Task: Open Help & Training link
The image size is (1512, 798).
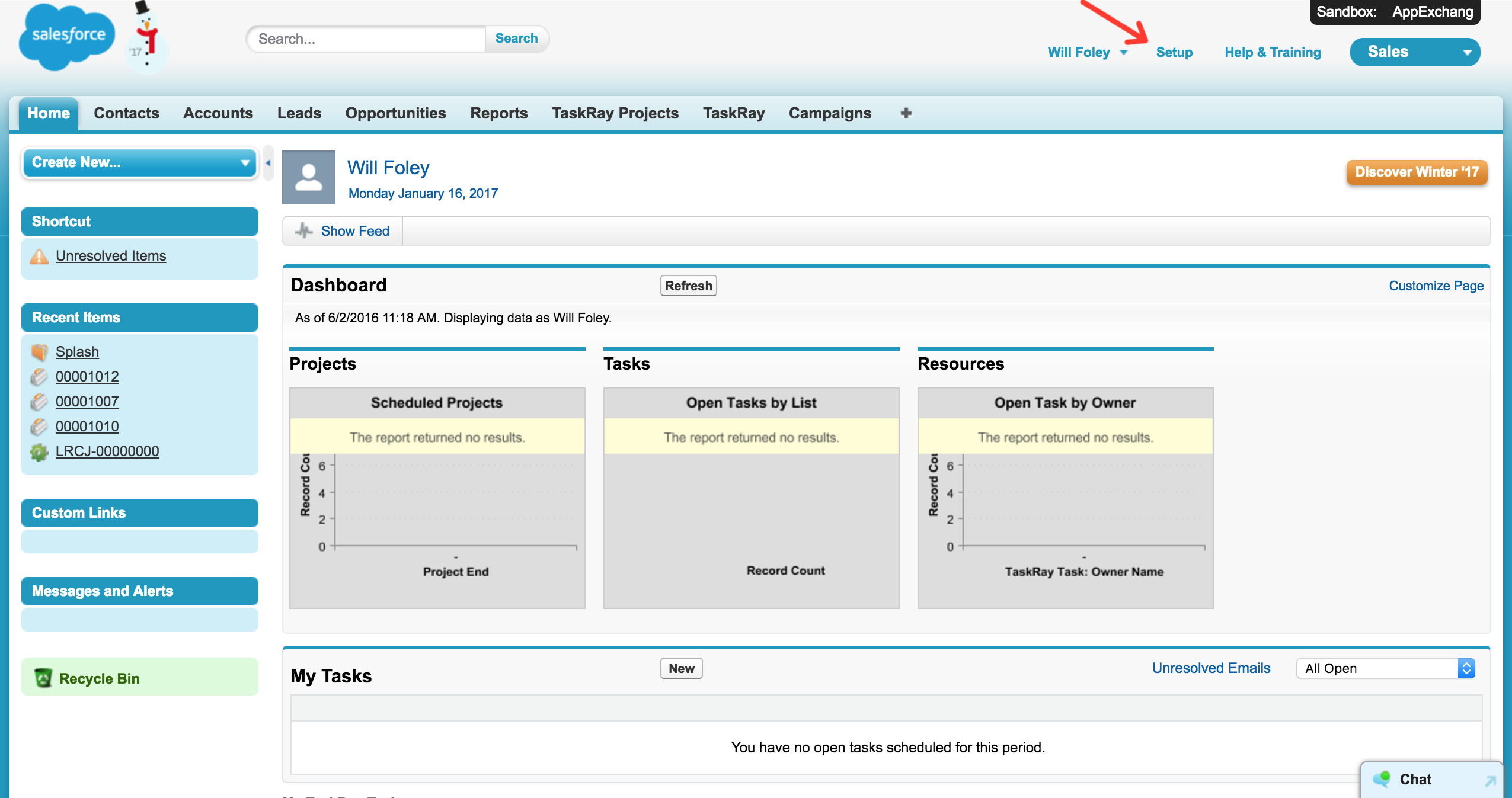Action: coord(1273,52)
